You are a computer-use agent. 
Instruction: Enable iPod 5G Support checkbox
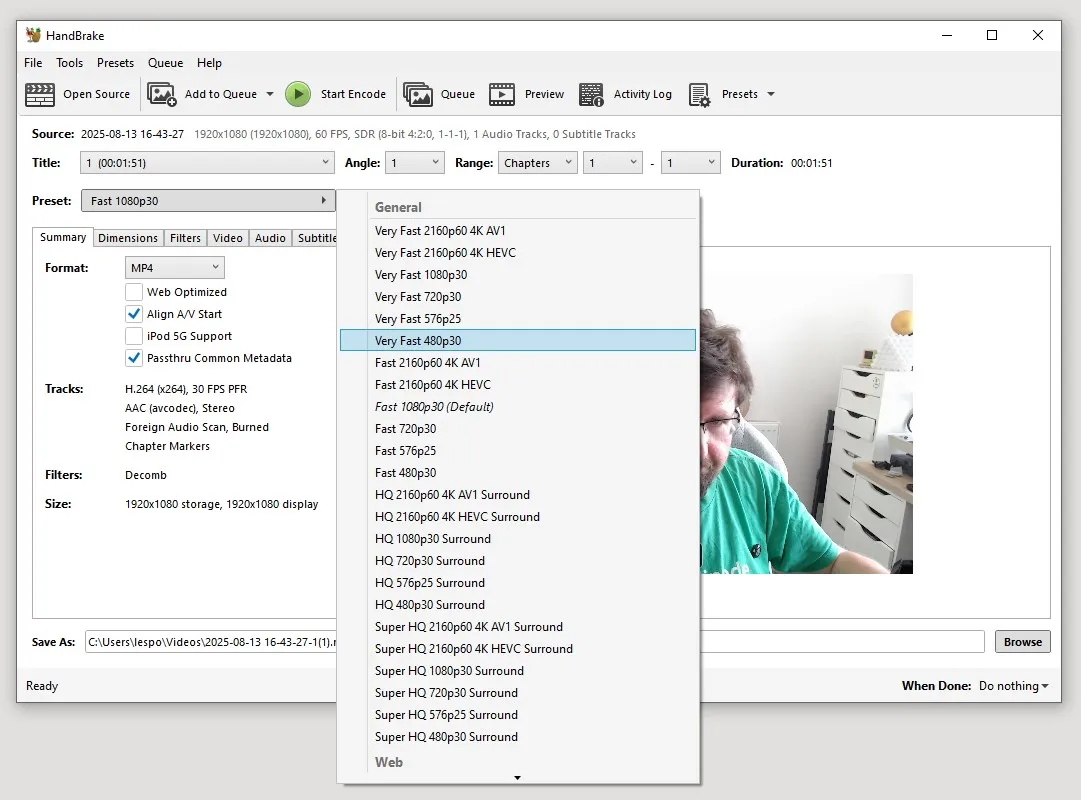[134, 336]
